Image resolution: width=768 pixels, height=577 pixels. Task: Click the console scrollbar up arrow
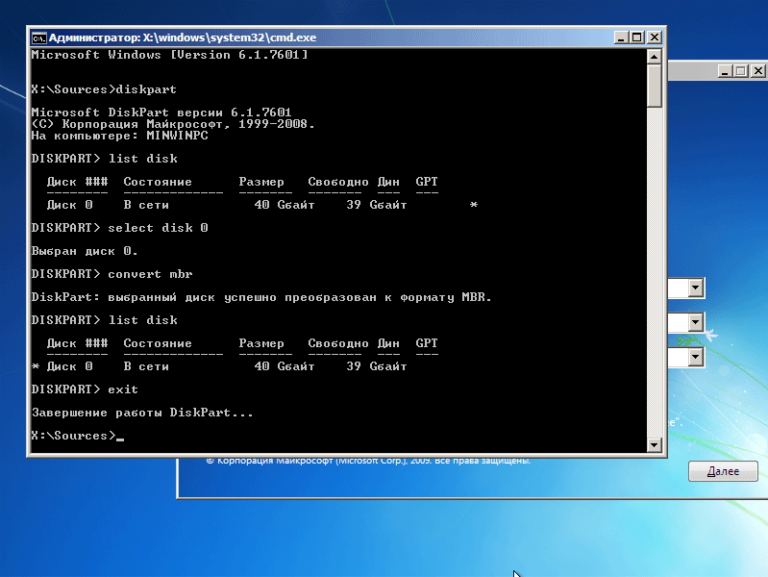654,56
